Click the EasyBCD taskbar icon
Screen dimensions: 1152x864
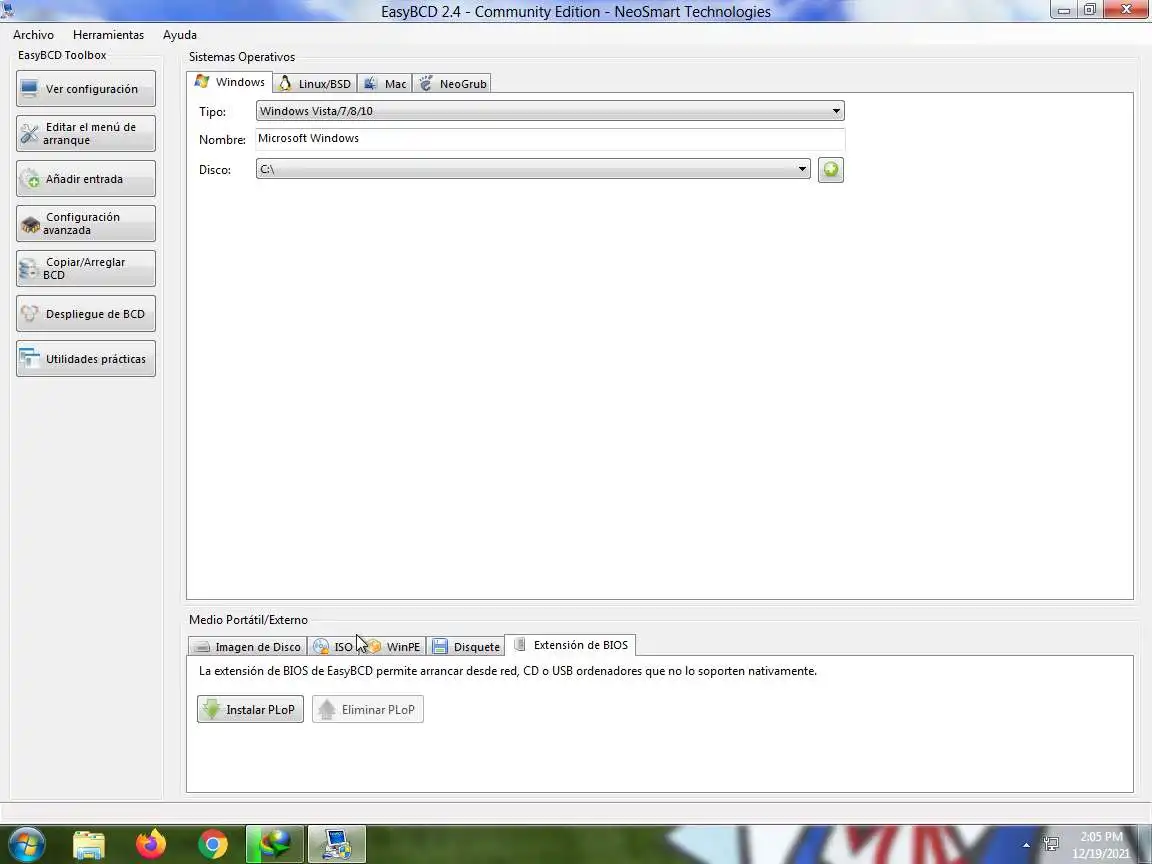336,844
